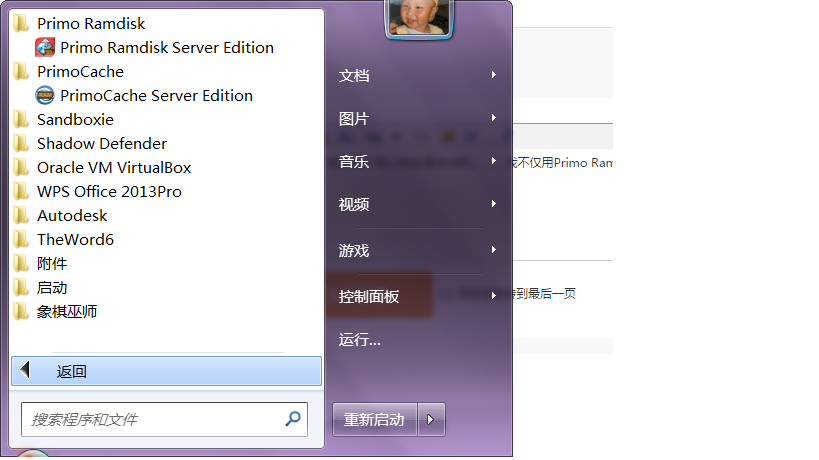Image resolution: width=819 pixels, height=460 pixels.
Task: Expand the 音乐 submenu arrow
Action: [494, 160]
